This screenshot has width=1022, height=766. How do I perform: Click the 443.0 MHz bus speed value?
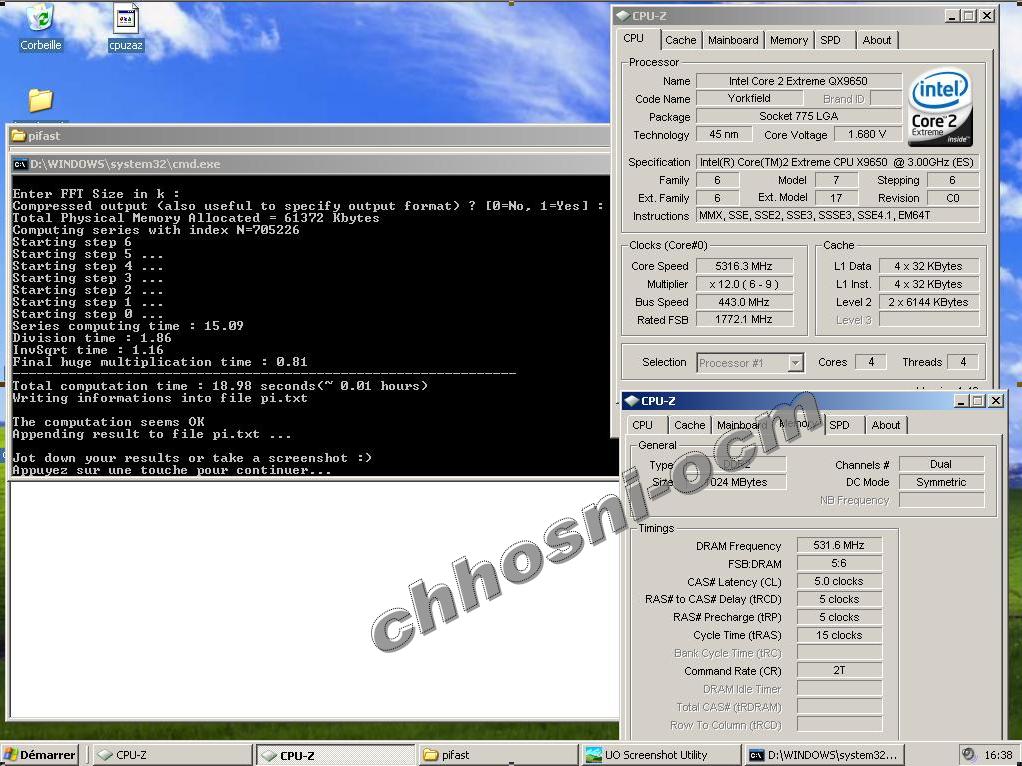click(744, 302)
